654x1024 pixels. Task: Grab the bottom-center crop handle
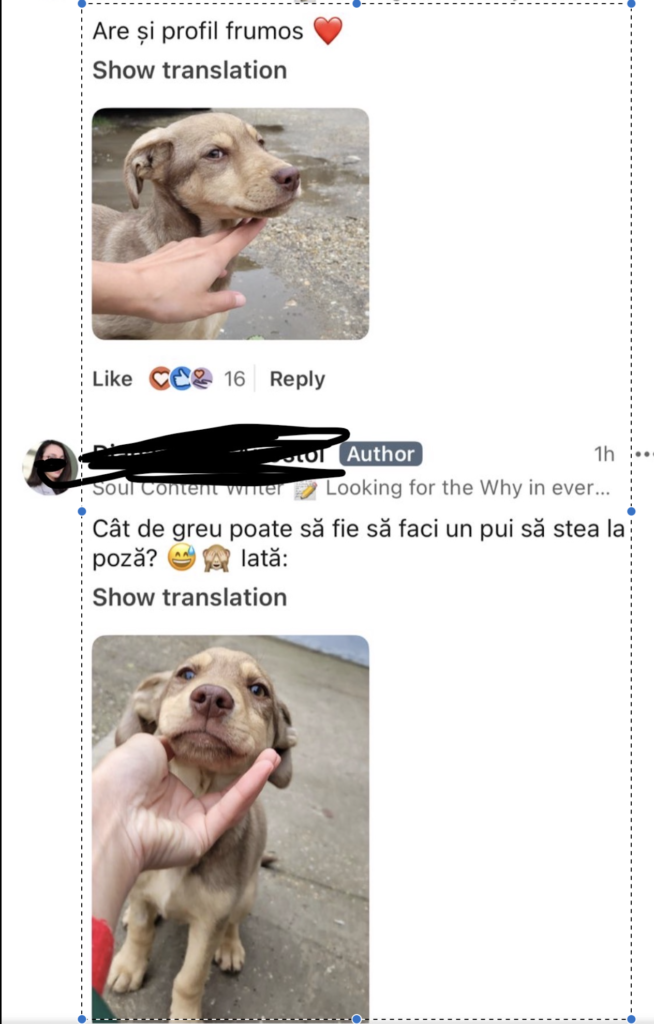[x=357, y=1019]
